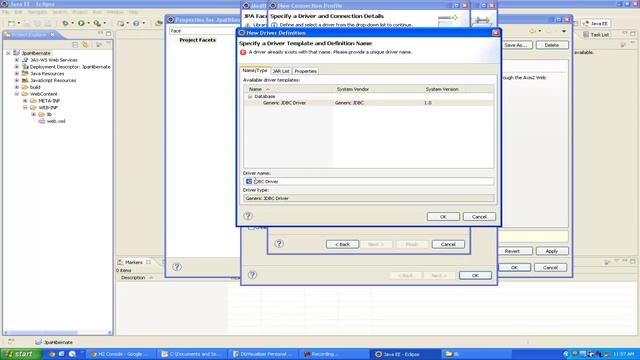This screenshot has height=360, width=640.
Task: Open help in New Connection Profile wizard
Action: [x=279, y=244]
